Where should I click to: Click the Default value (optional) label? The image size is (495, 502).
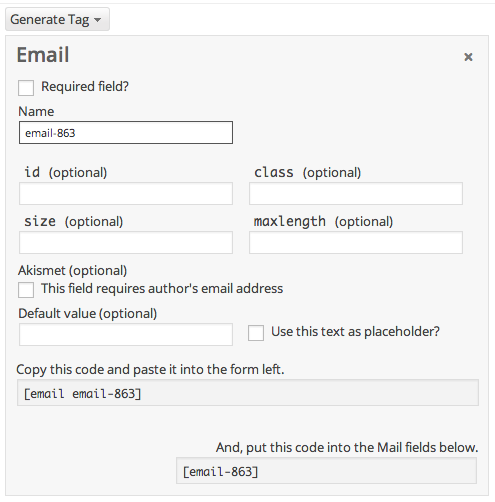(x=88, y=314)
